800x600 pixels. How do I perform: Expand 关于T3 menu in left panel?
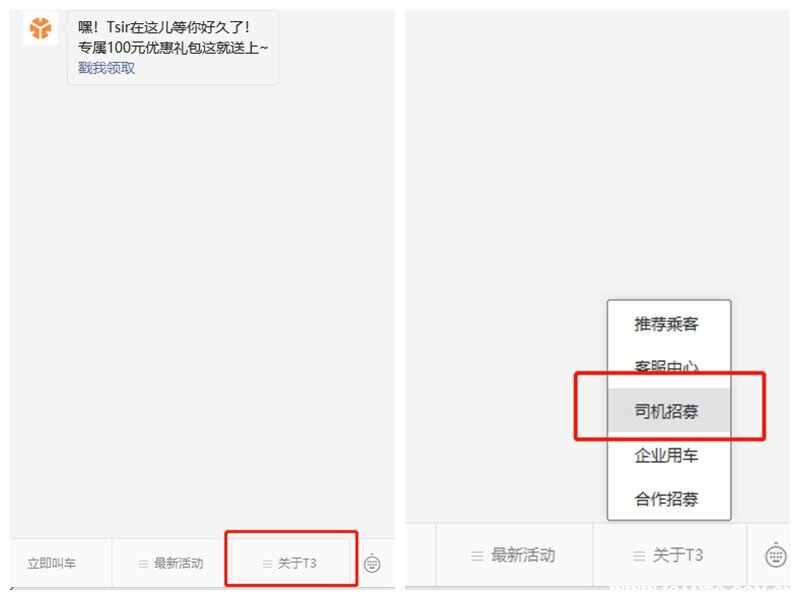pos(291,563)
